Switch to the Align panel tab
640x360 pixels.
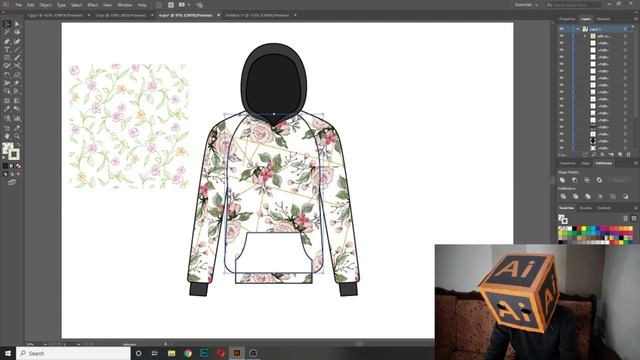pos(585,163)
